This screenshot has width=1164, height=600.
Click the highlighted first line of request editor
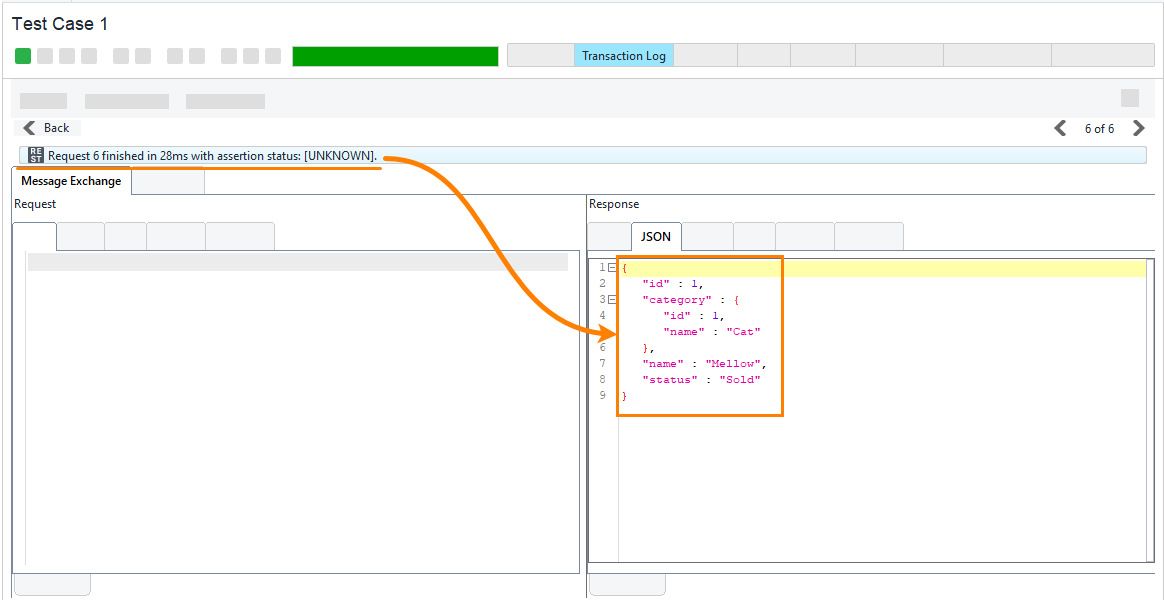point(297,262)
